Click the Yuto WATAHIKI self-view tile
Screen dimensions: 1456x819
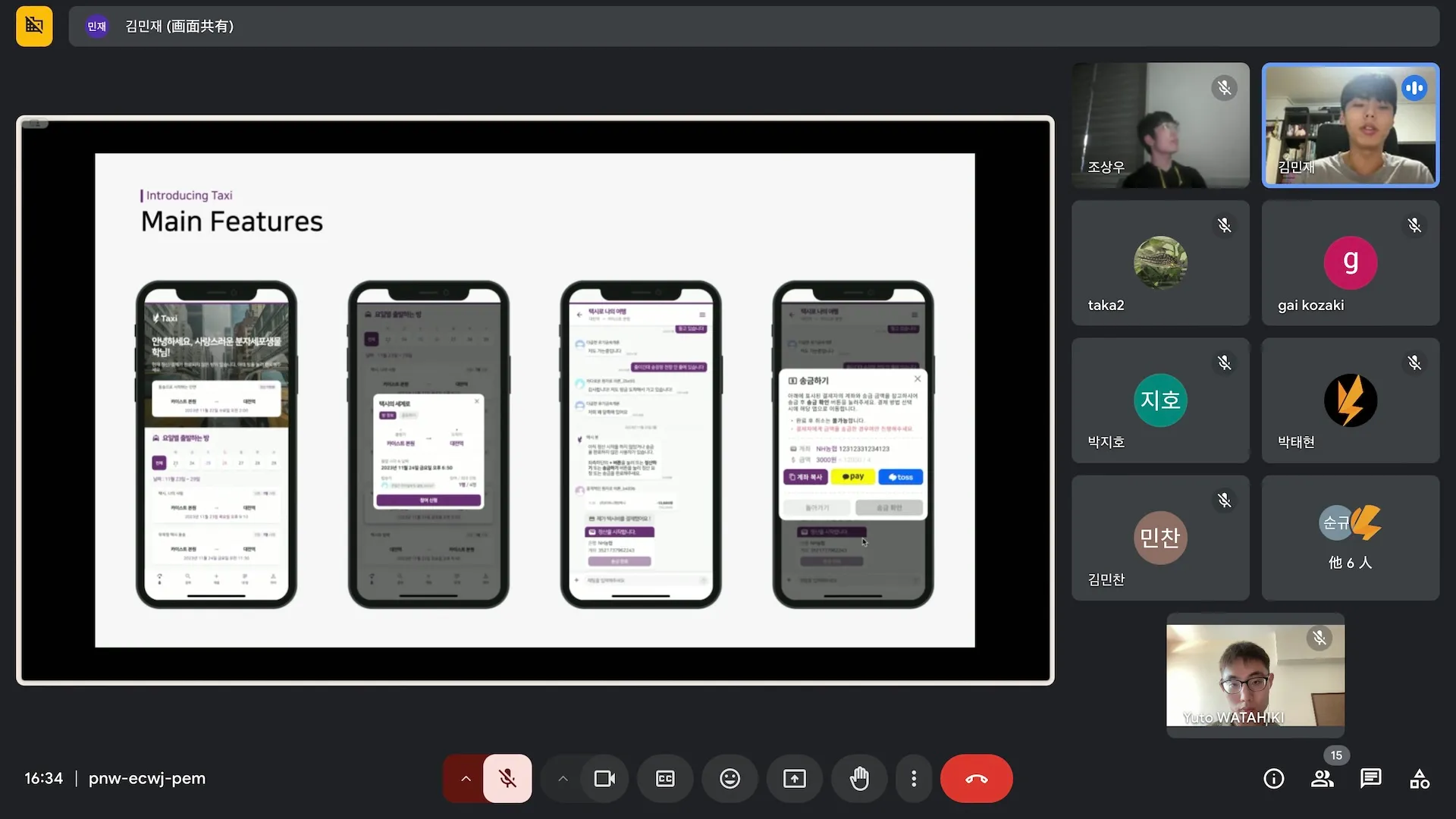coord(1255,675)
